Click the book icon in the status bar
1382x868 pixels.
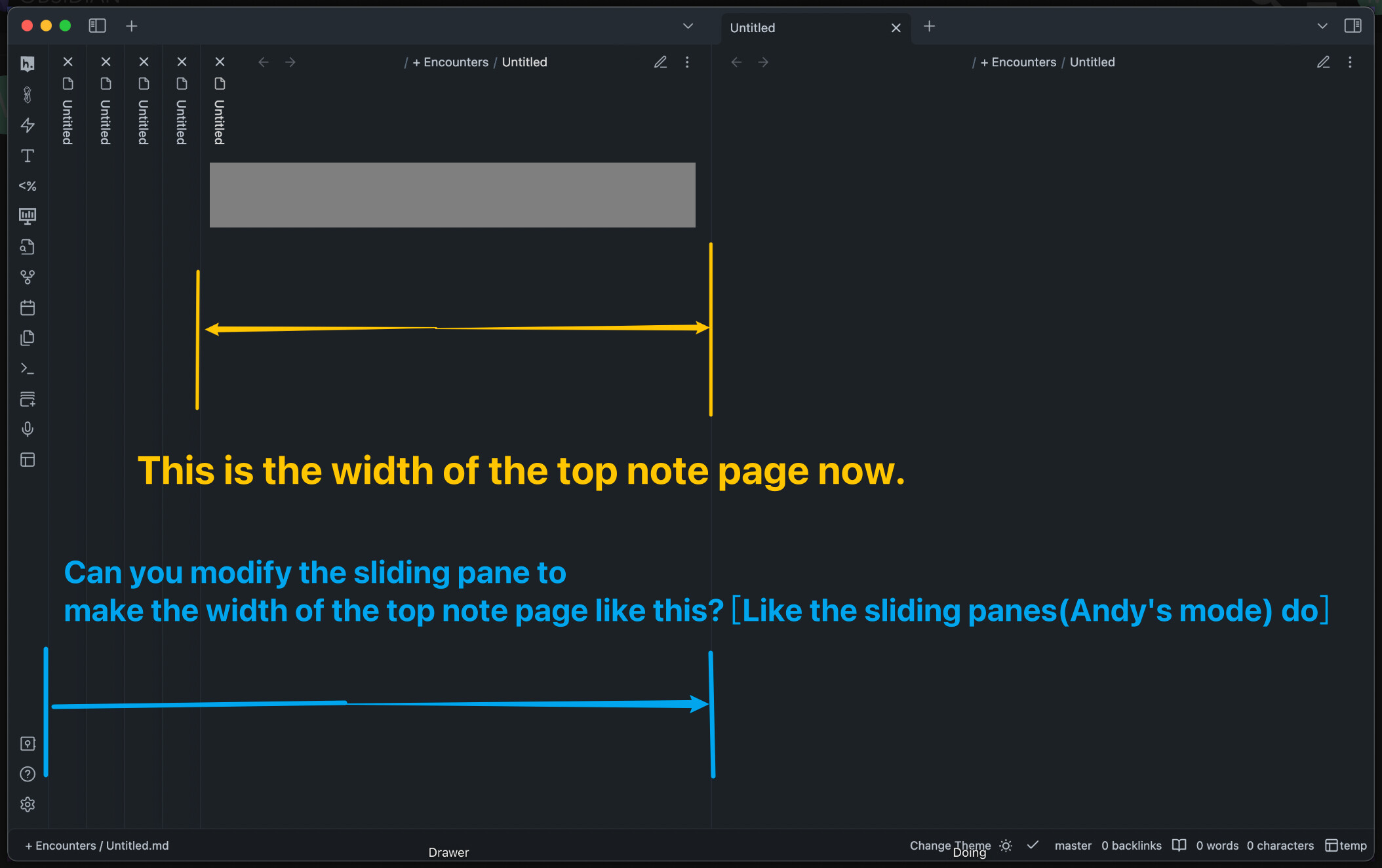[1179, 846]
